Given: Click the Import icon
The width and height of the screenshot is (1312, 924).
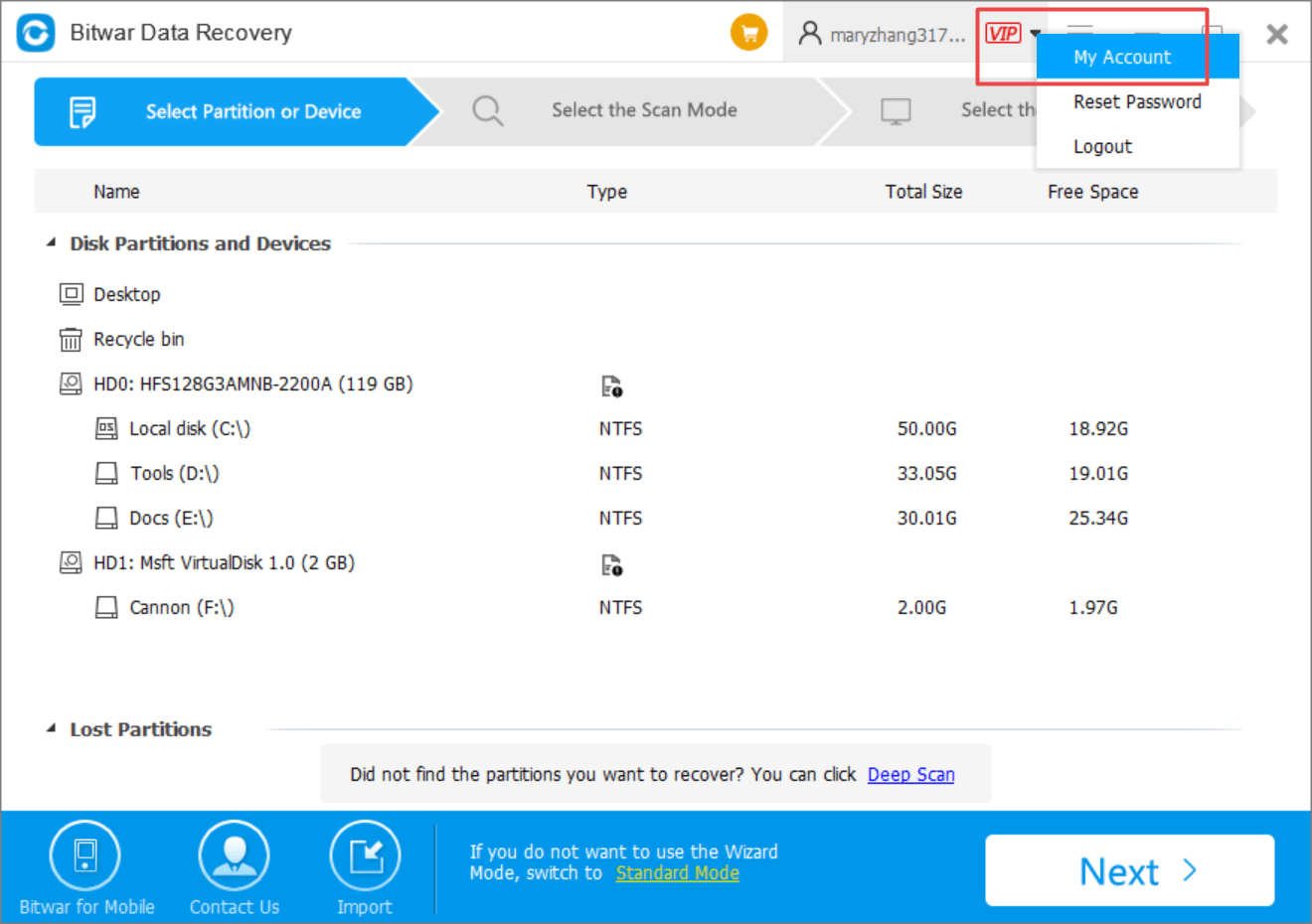Looking at the screenshot, I should 365,856.
